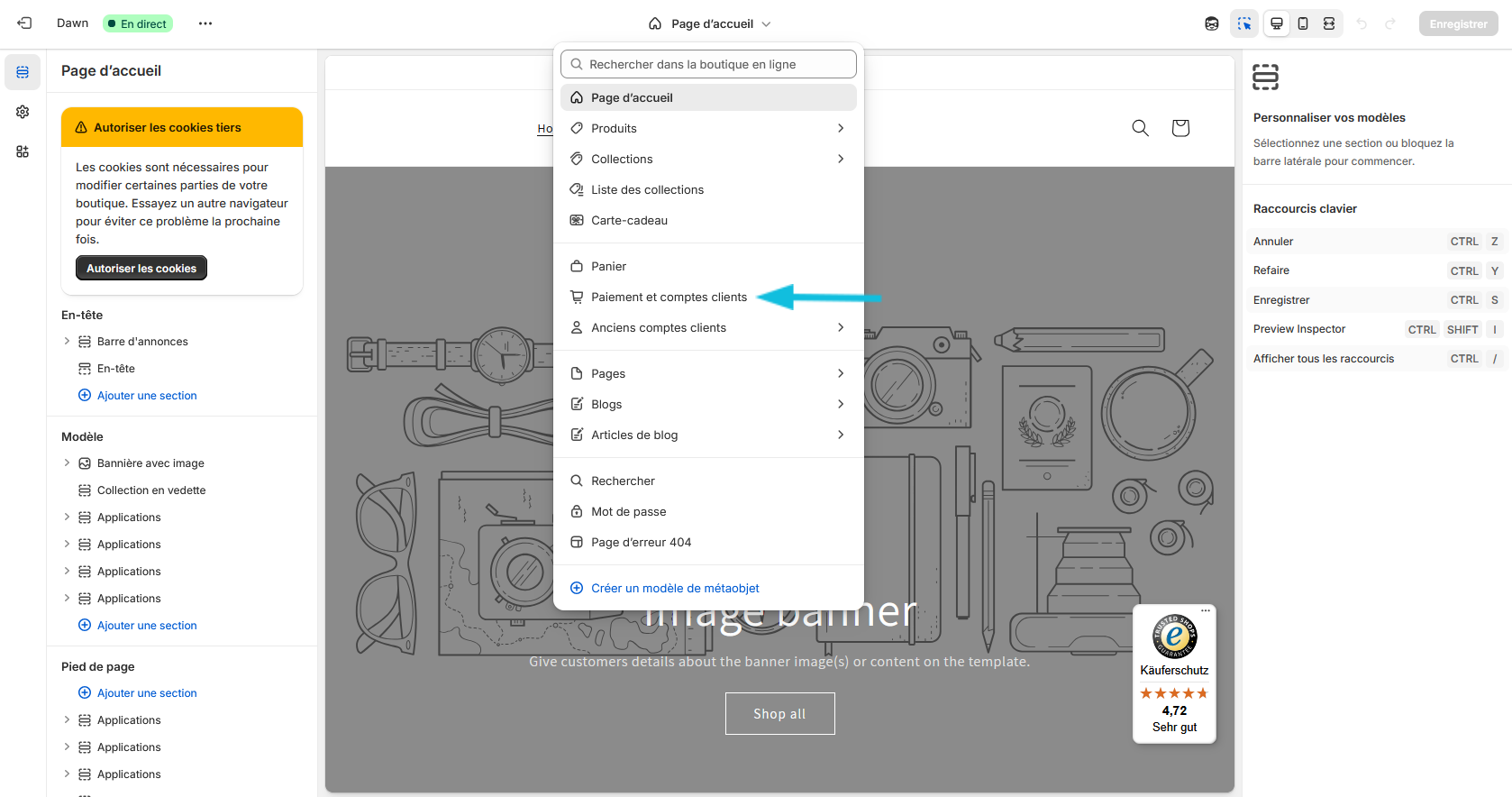Screen dimensions: 1512x797
Task: Click the storefront search magnifier icon
Action: click(x=1141, y=128)
